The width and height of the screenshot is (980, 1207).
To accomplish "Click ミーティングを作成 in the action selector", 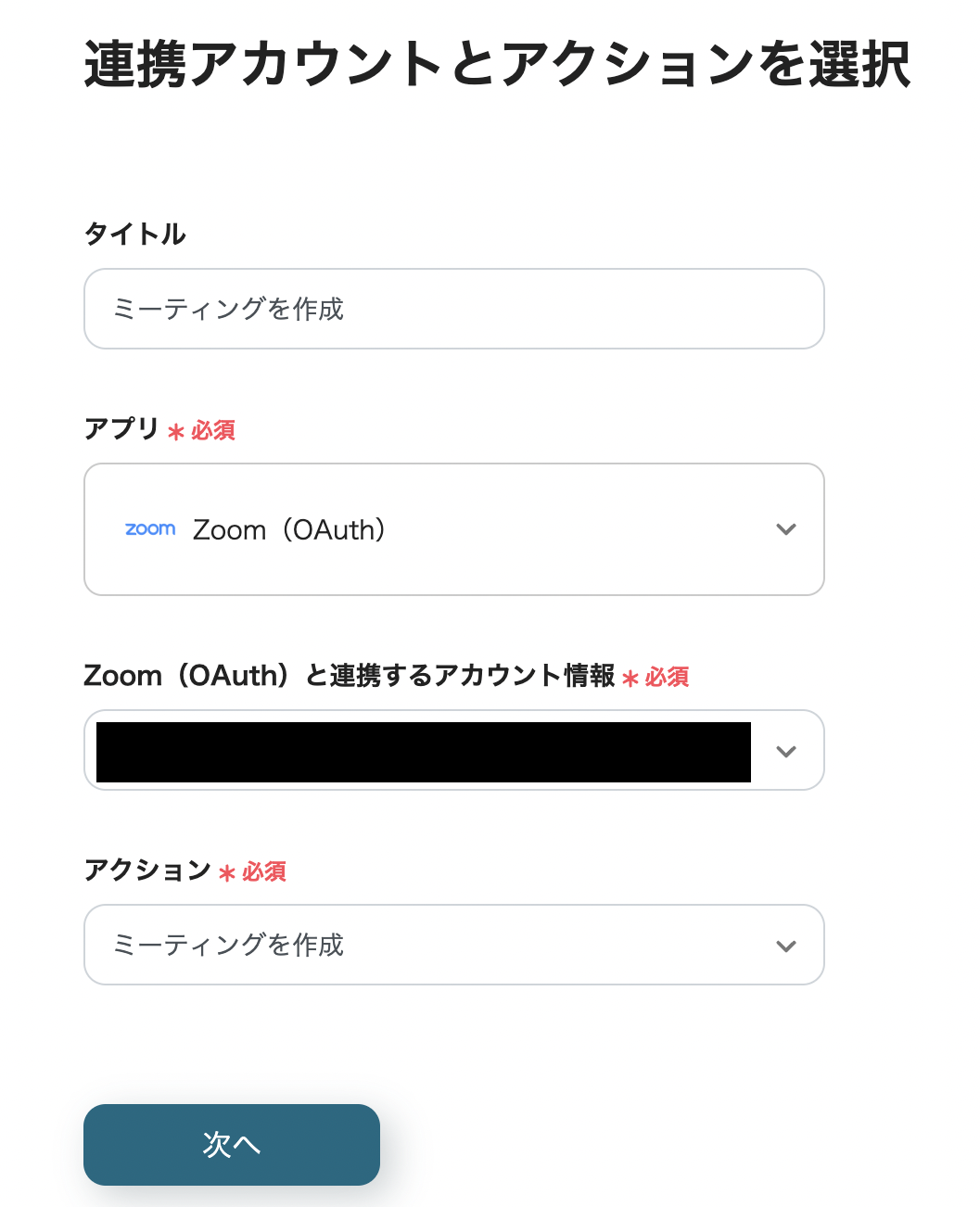I will [229, 946].
